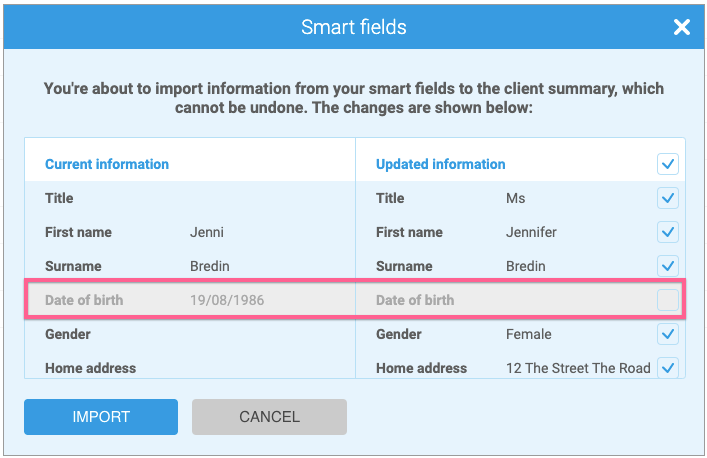Uncheck the First name Jennifer checkbox
This screenshot has width=707, height=458.
[667, 232]
